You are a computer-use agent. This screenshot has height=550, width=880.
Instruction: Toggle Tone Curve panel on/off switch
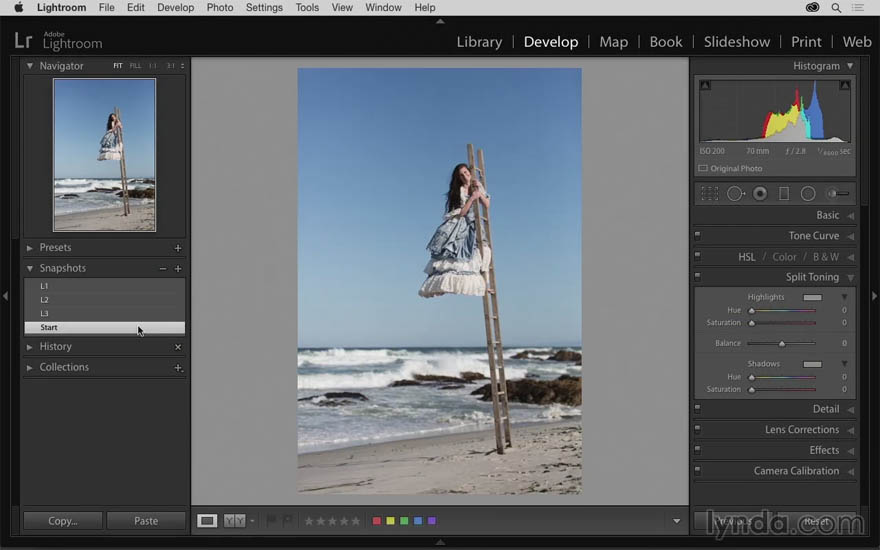[x=697, y=236]
